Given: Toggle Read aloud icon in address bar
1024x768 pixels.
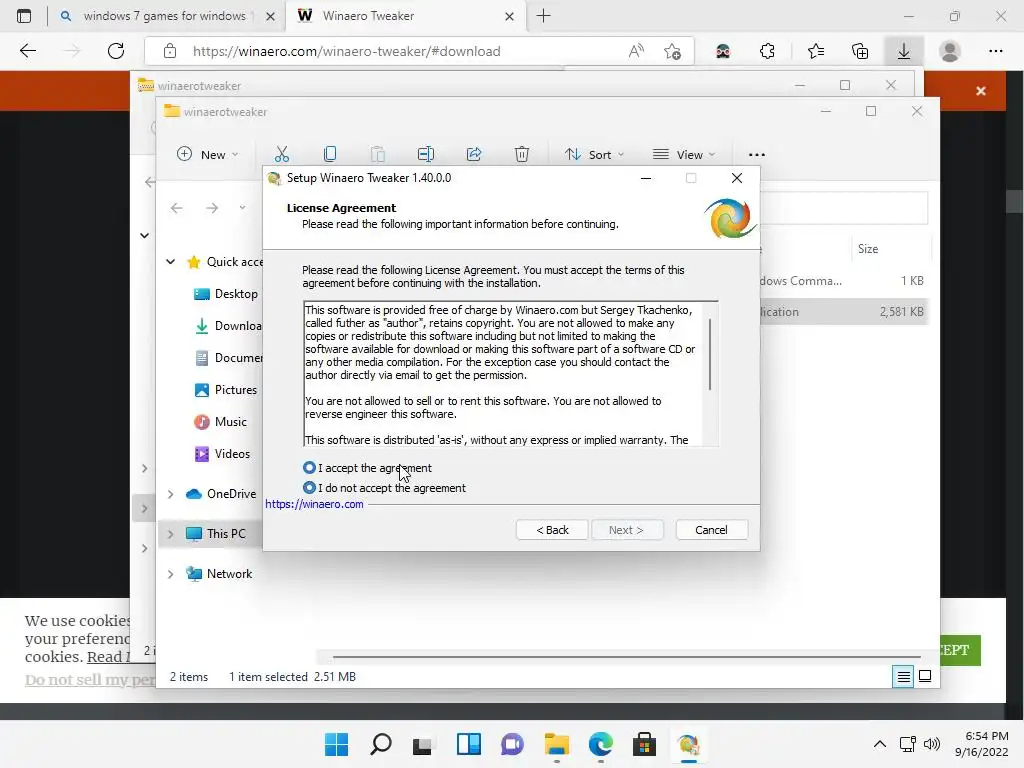Looking at the screenshot, I should [636, 51].
